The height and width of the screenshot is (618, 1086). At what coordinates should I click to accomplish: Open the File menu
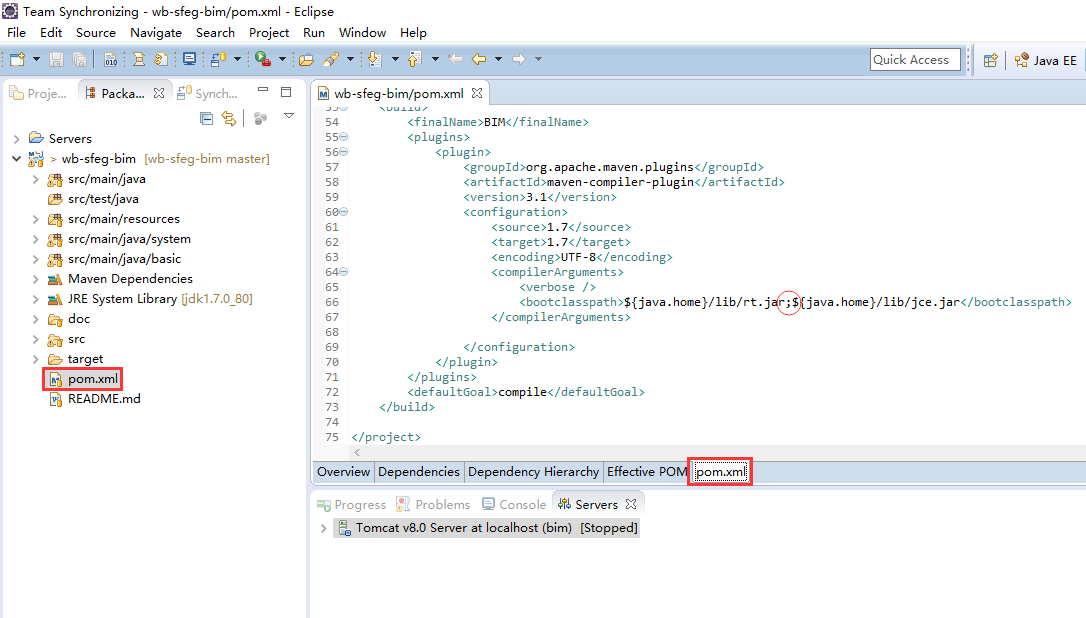tap(17, 33)
